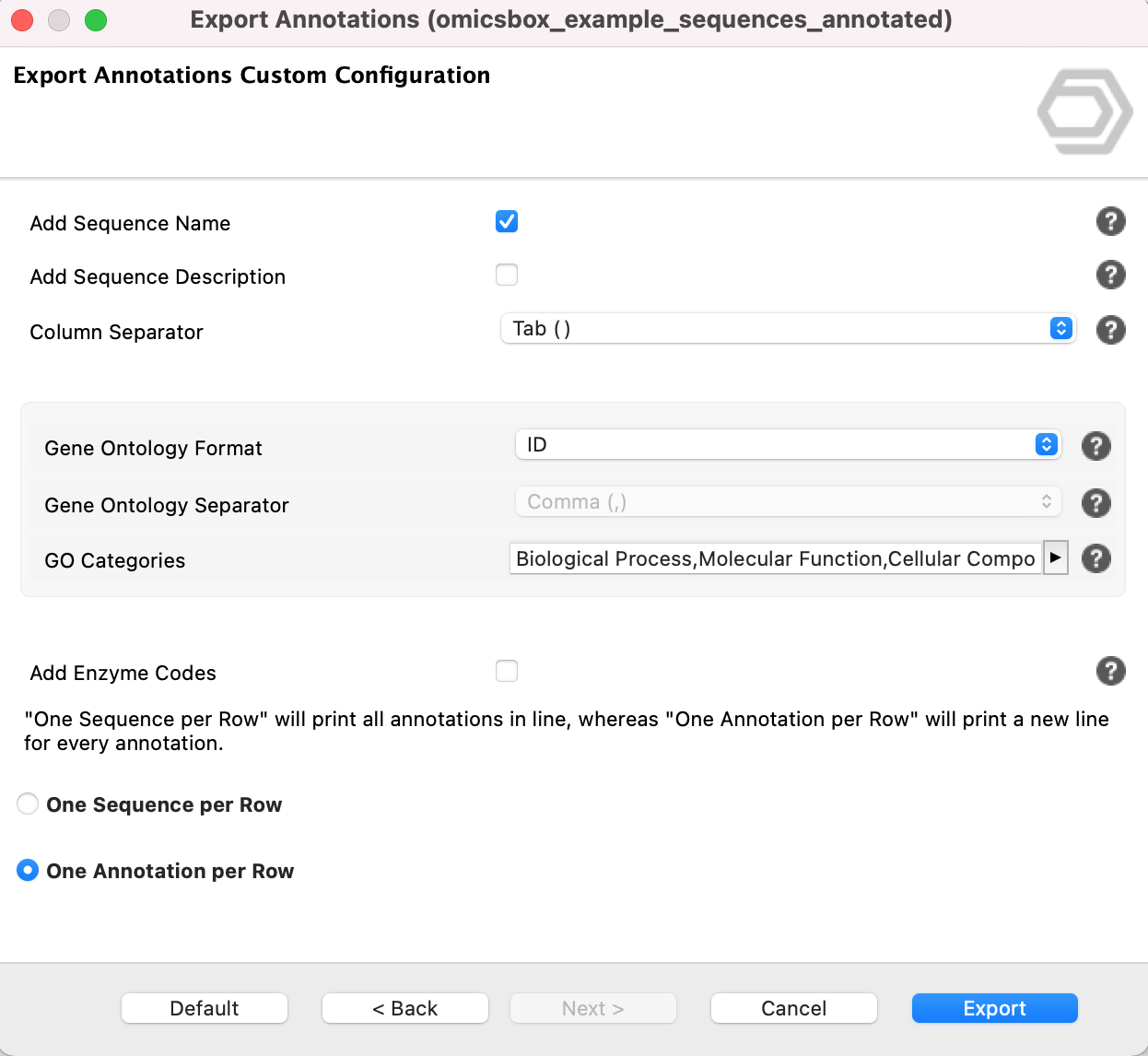Click the GO Categories text field

point(775,558)
